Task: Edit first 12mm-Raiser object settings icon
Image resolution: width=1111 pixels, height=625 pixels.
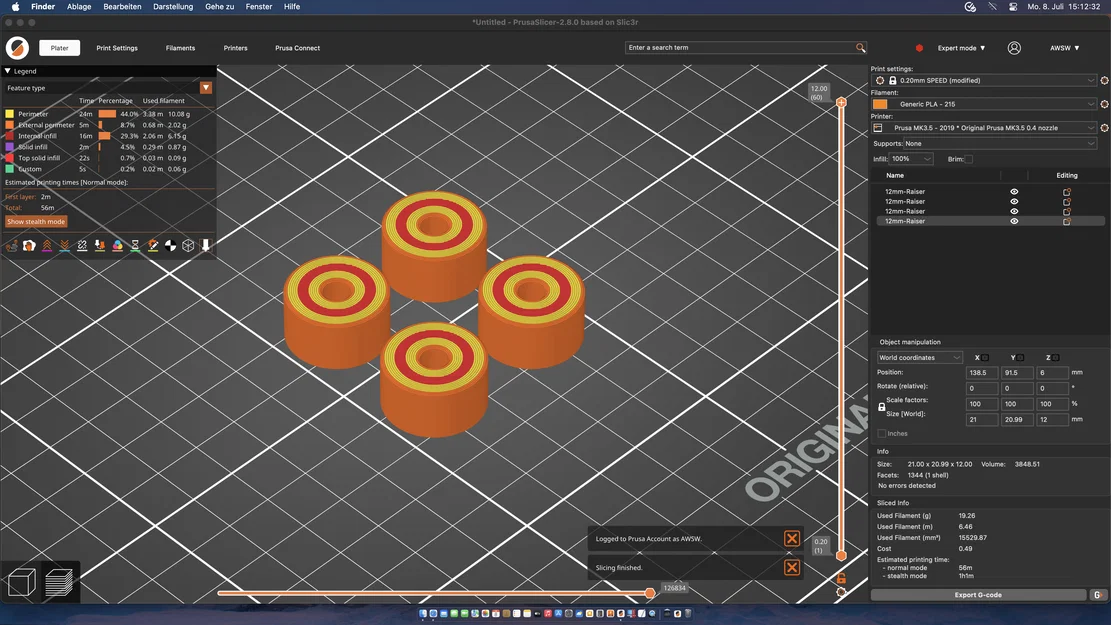Action: 1066,192
